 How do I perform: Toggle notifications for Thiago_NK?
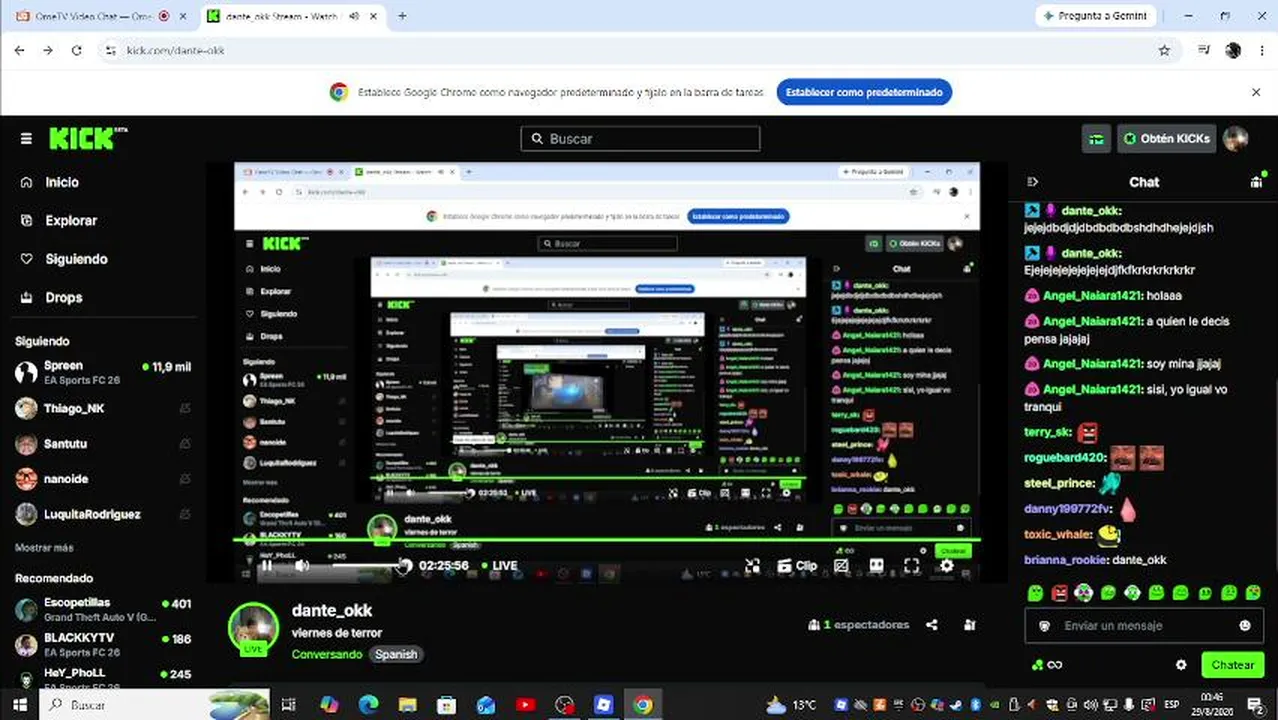click(185, 408)
